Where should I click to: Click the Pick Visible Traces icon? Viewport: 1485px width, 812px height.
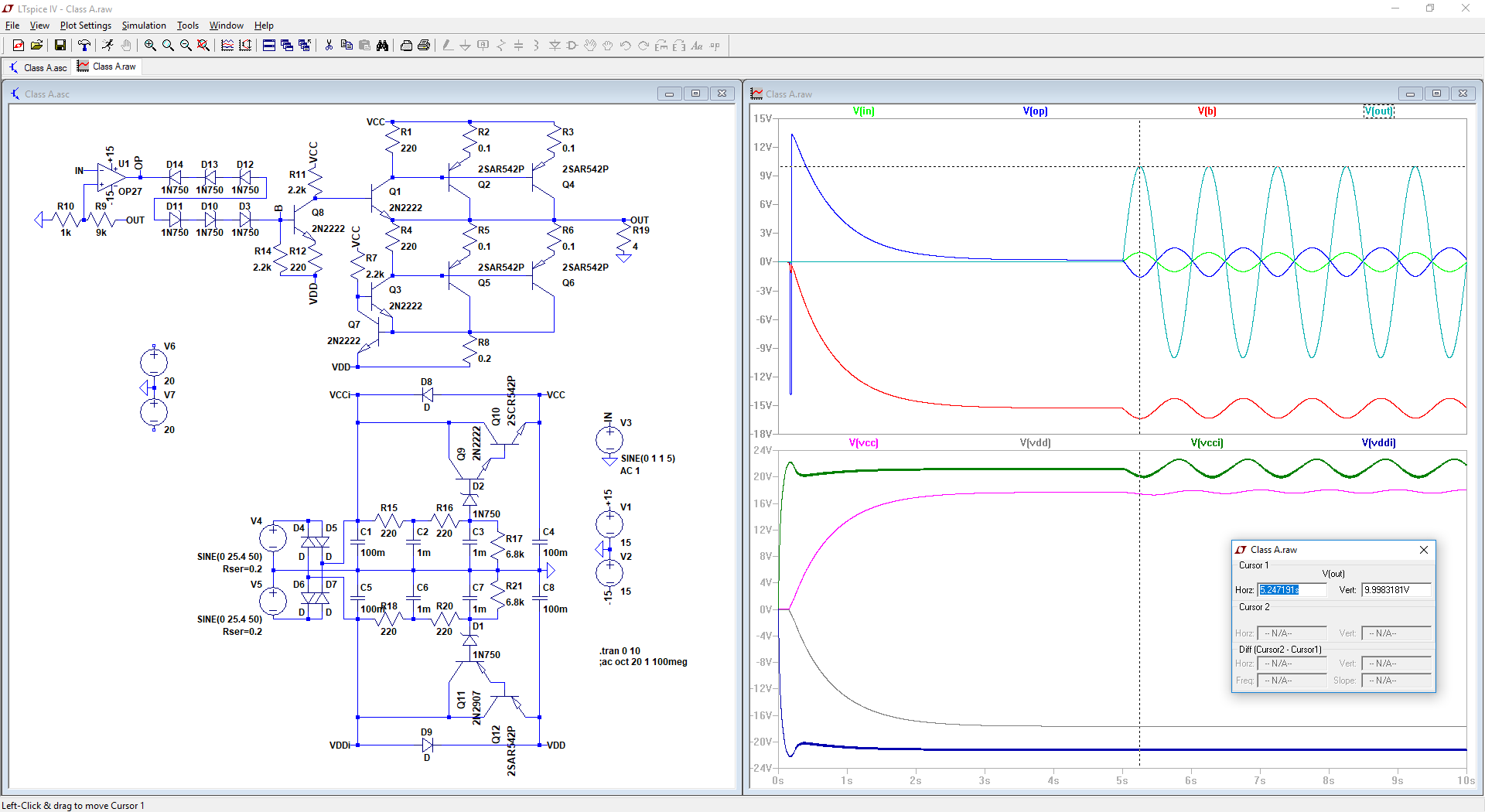[227, 46]
